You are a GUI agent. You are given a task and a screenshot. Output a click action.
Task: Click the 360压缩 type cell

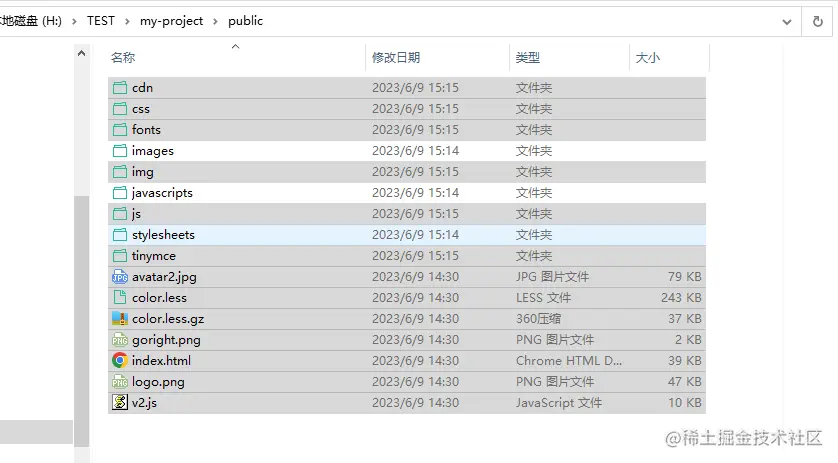[x=538, y=319]
